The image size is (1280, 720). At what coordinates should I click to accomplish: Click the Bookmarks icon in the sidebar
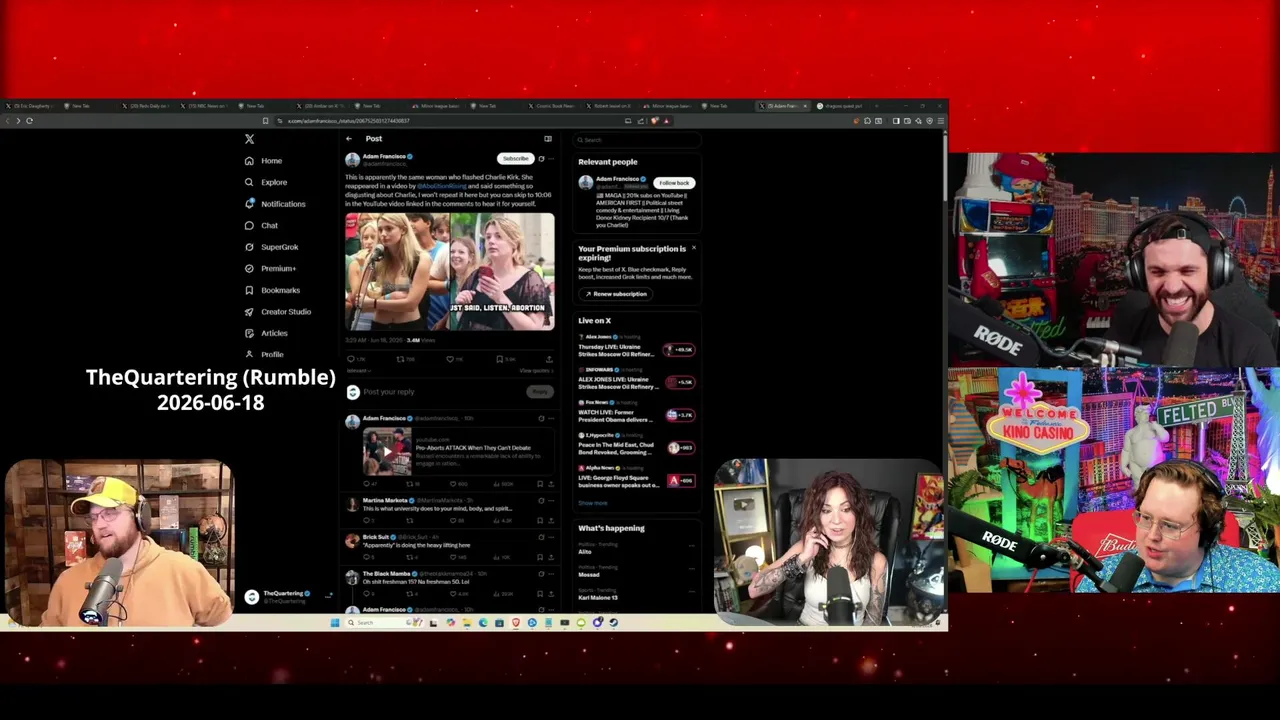coord(249,290)
